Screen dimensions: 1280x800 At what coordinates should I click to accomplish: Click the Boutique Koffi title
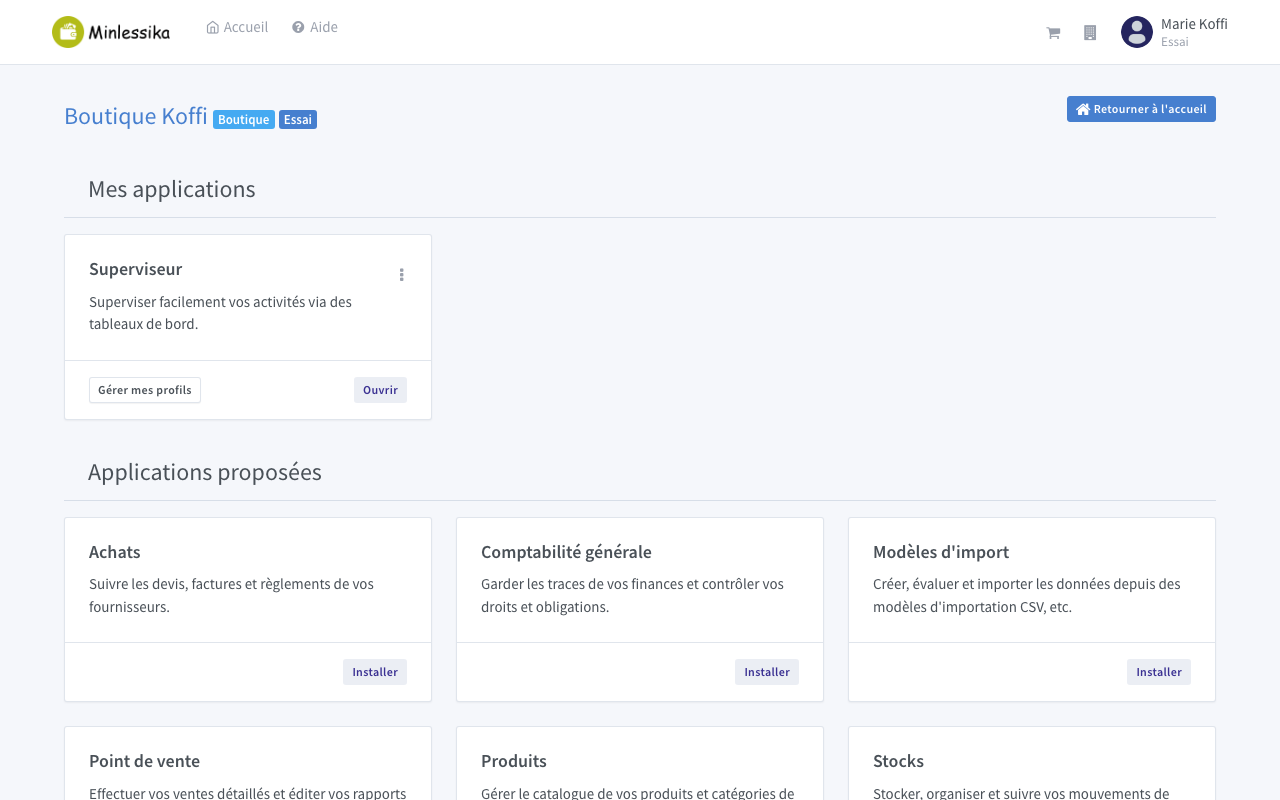coord(136,116)
